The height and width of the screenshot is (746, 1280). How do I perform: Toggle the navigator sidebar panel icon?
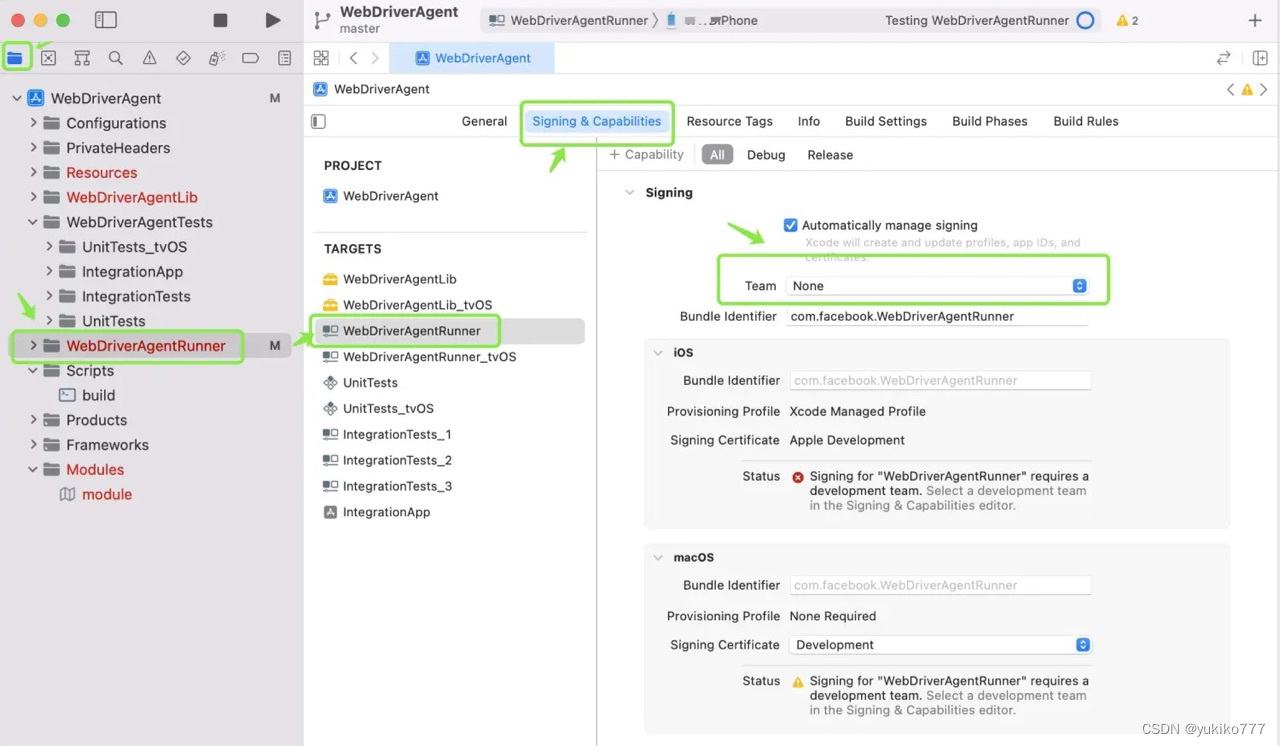click(105, 20)
